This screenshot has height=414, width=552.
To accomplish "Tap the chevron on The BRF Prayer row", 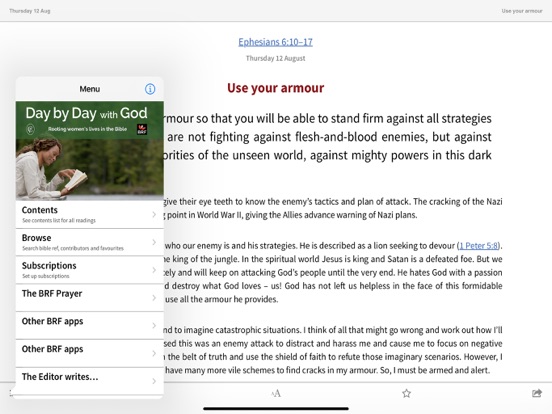I will click(154, 298).
